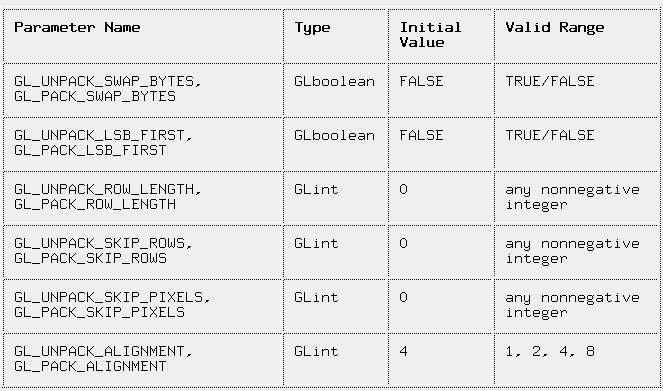Click FALSE initial value for SWAP_BYTES
663x391 pixels.
point(421,81)
